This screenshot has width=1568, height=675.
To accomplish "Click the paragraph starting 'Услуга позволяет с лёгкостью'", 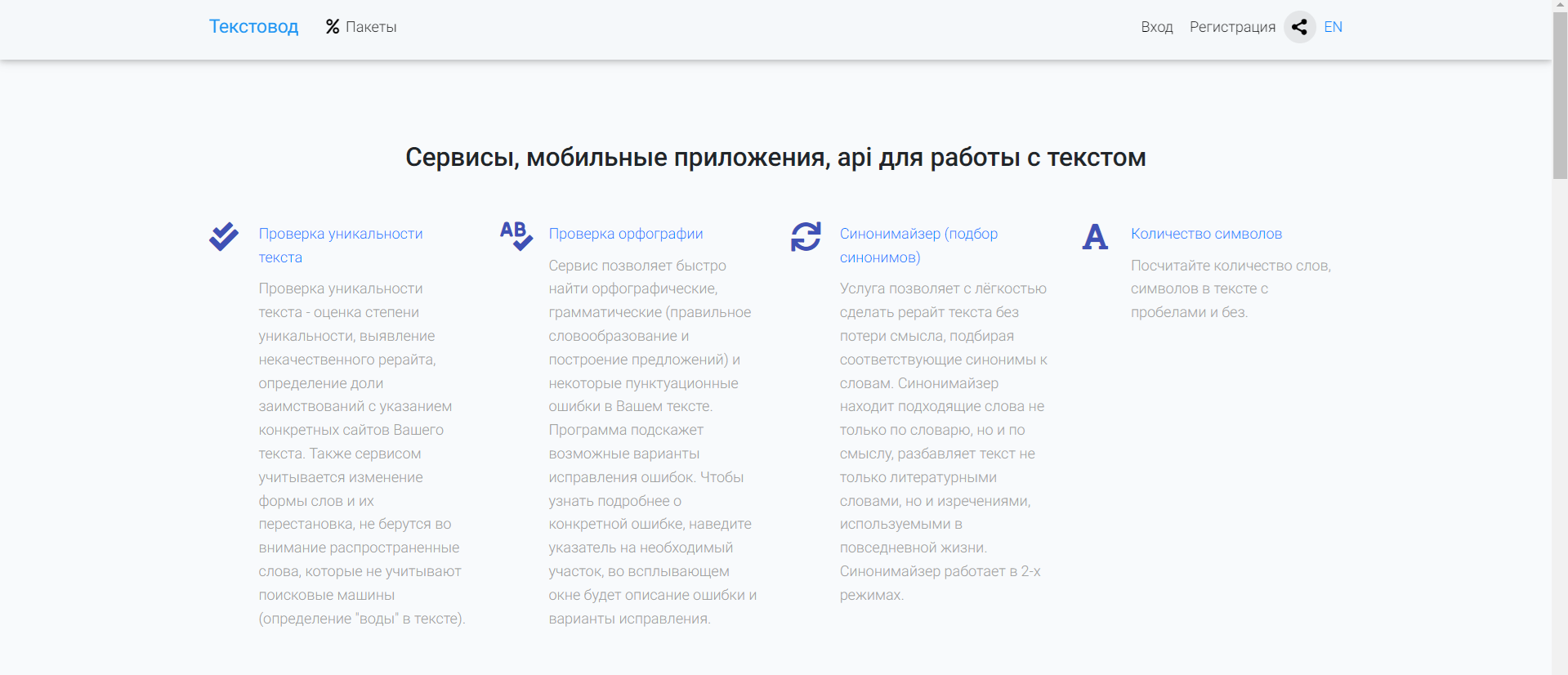I will pyautogui.click(x=944, y=441).
